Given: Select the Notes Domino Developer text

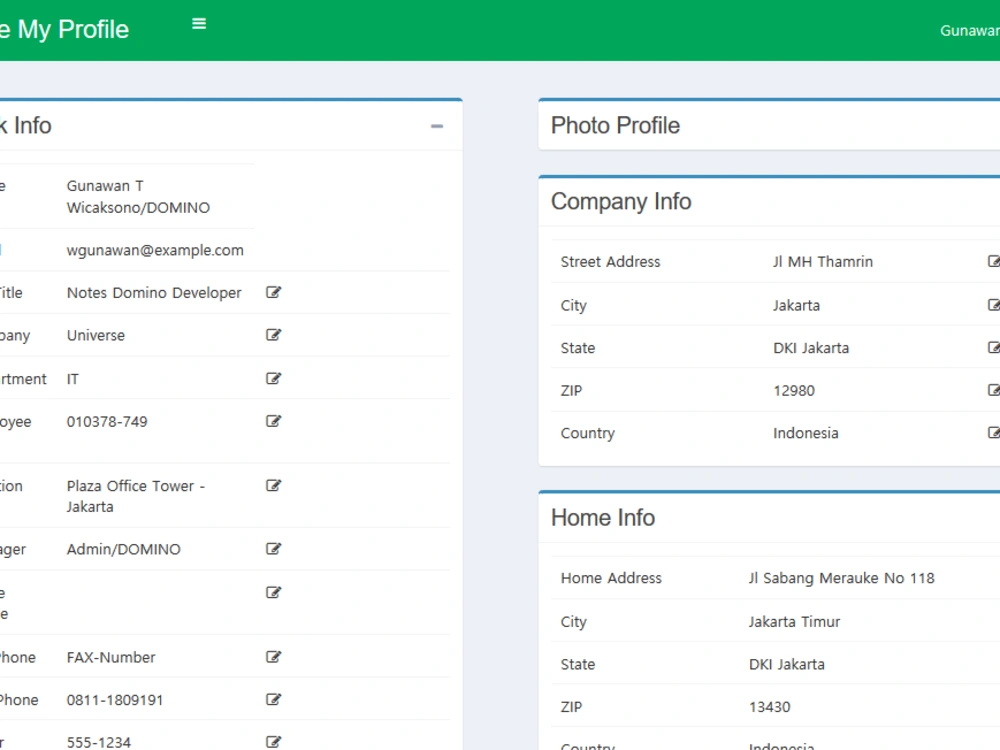Looking at the screenshot, I should [154, 293].
